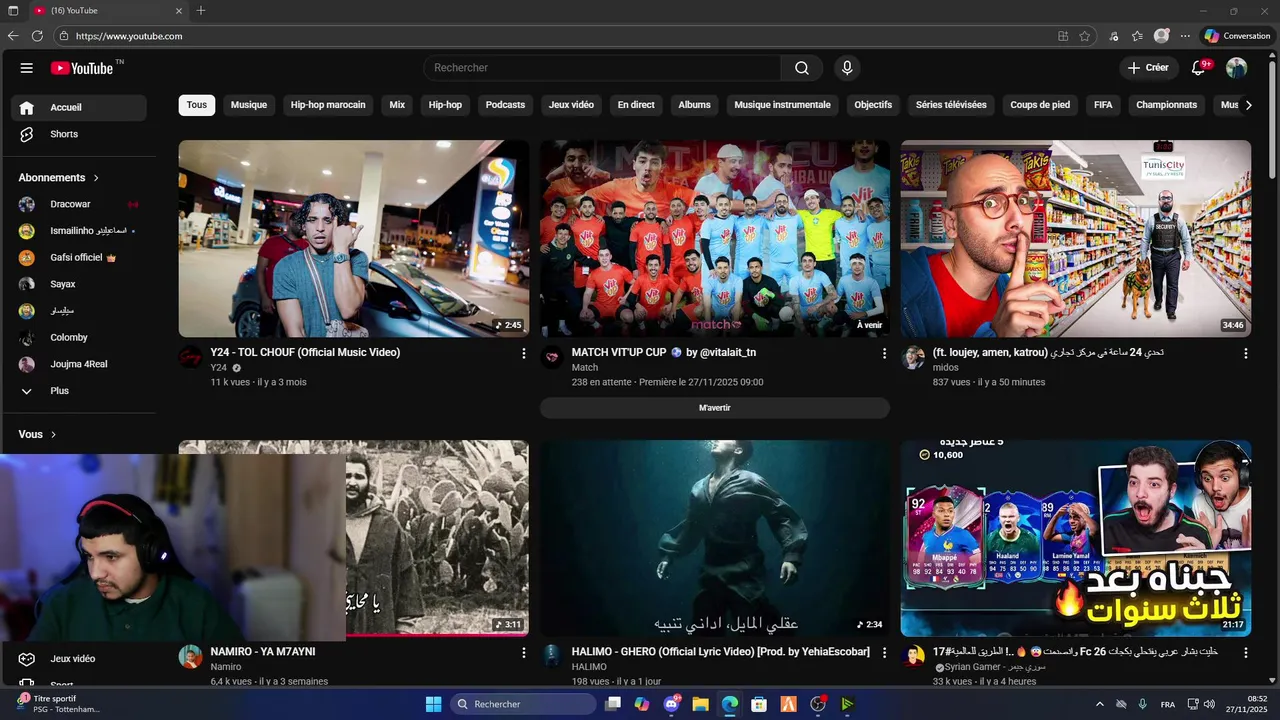The height and width of the screenshot is (720, 1280).
Task: Select the En direct filter chip
Action: (x=636, y=105)
